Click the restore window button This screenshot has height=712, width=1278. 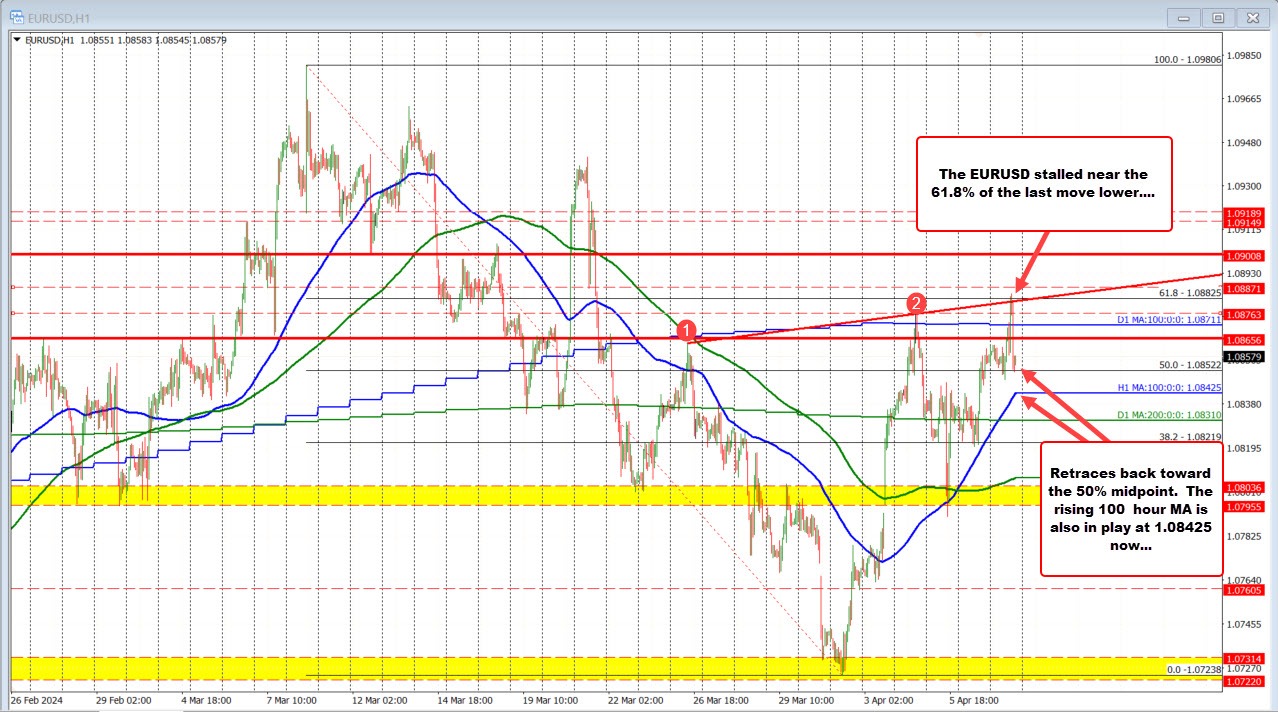[x=1217, y=17]
